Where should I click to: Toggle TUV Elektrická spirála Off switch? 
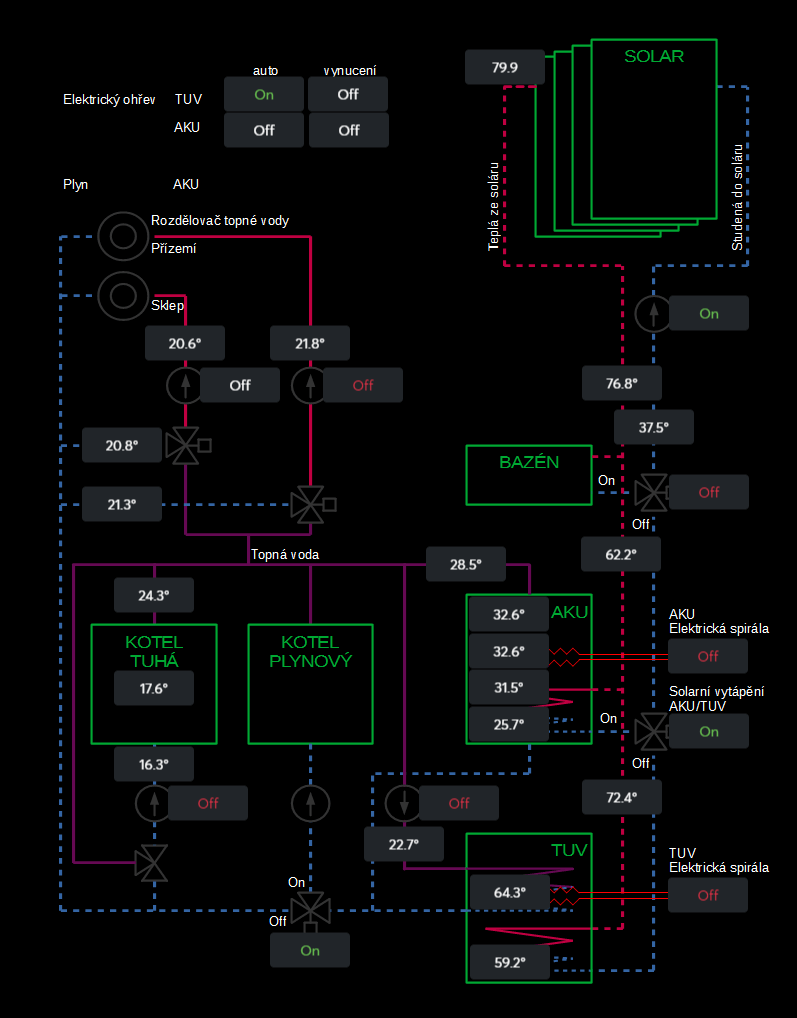pos(708,895)
